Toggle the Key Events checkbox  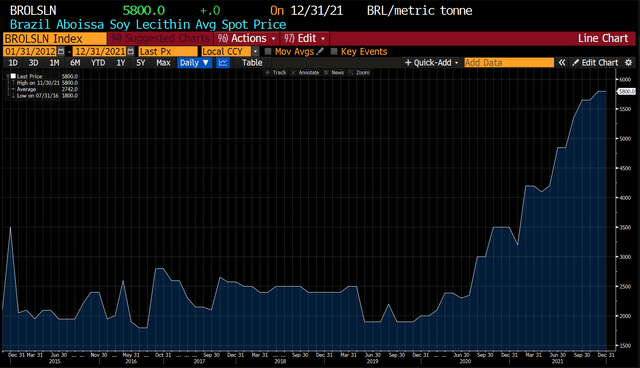pyautogui.click(x=334, y=51)
